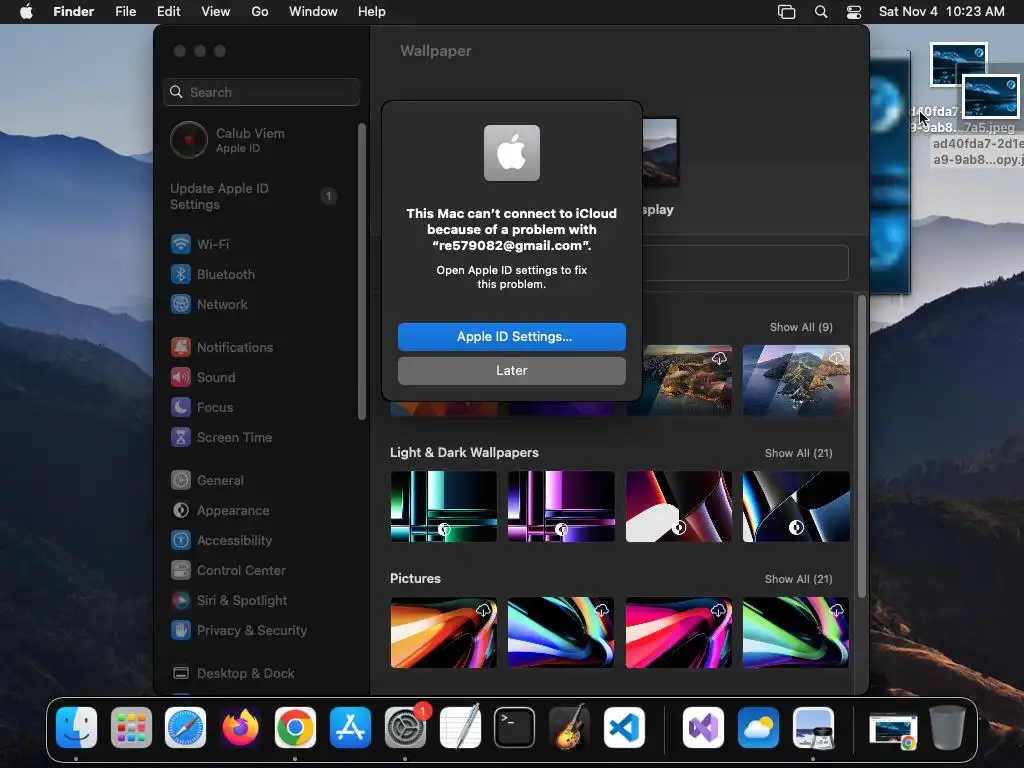Open the Help menu
This screenshot has width=1024, height=768.
372,12
